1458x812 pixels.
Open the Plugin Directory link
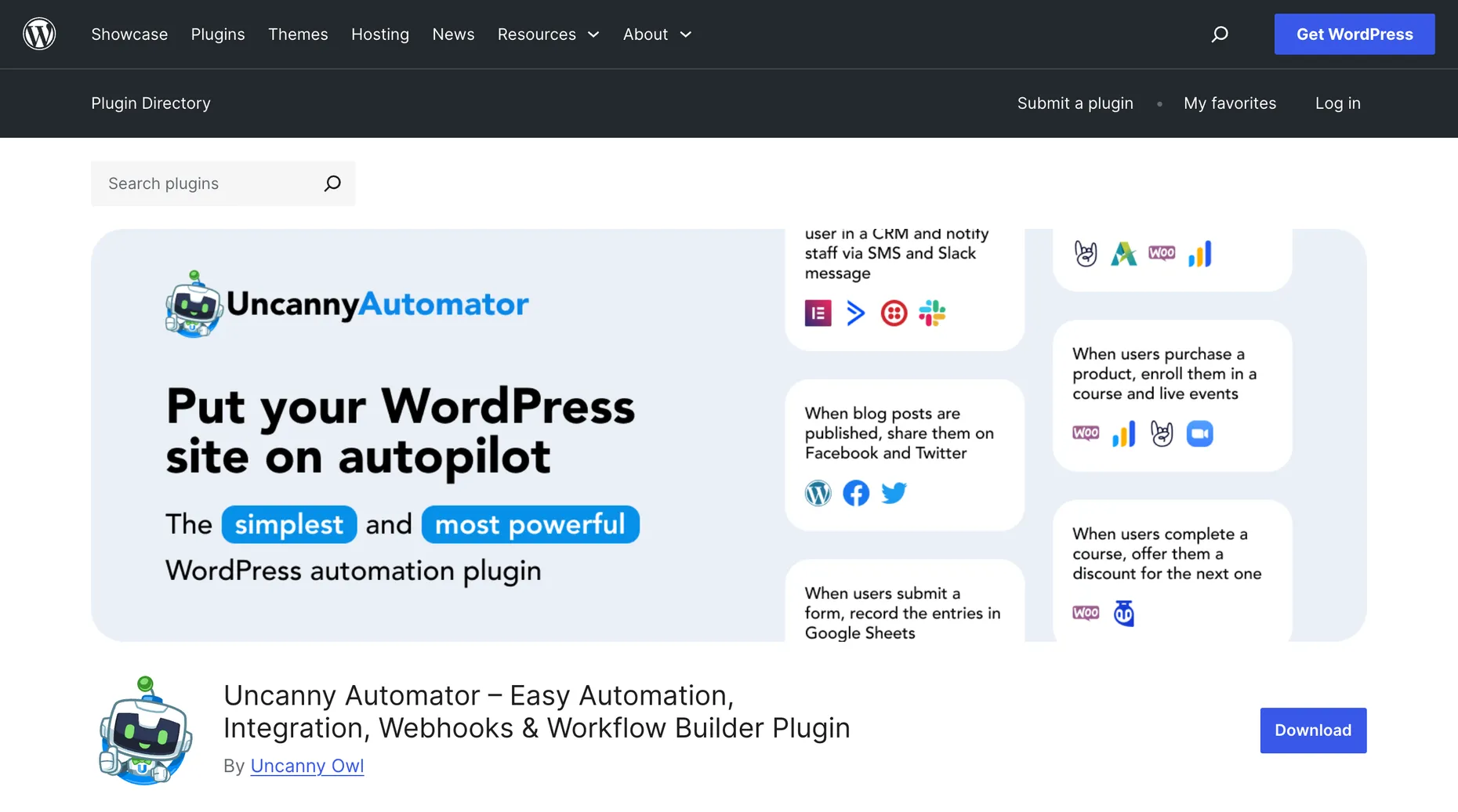click(151, 103)
